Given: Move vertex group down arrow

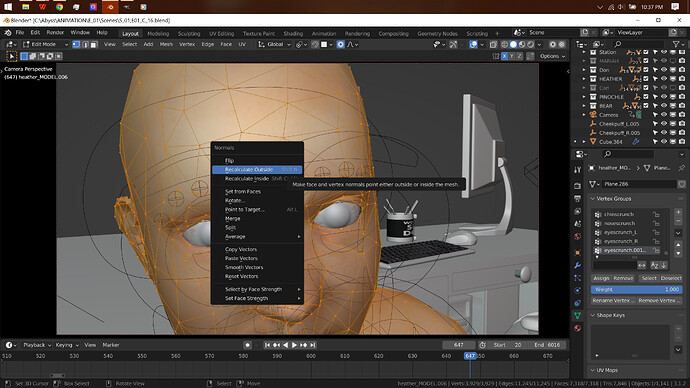Looking at the screenshot, I should [678, 253].
